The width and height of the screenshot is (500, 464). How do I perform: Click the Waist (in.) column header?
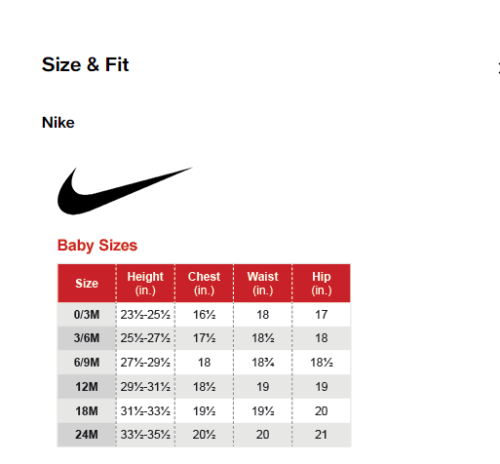click(263, 283)
